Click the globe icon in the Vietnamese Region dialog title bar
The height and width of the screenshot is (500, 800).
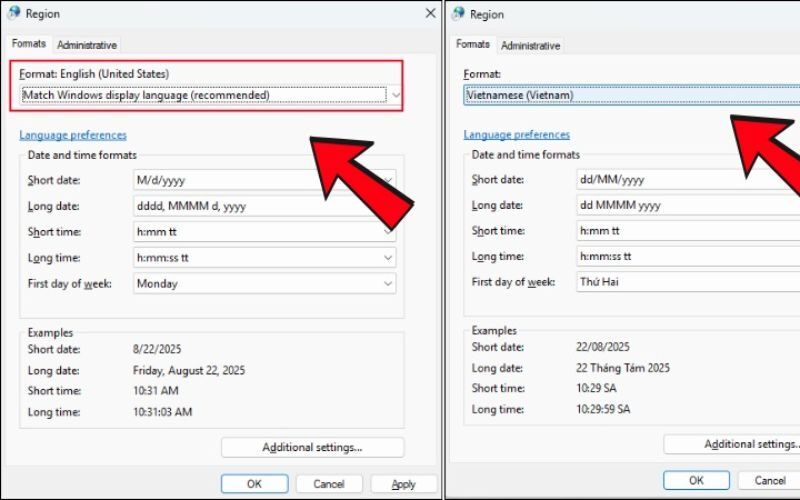[x=458, y=14]
